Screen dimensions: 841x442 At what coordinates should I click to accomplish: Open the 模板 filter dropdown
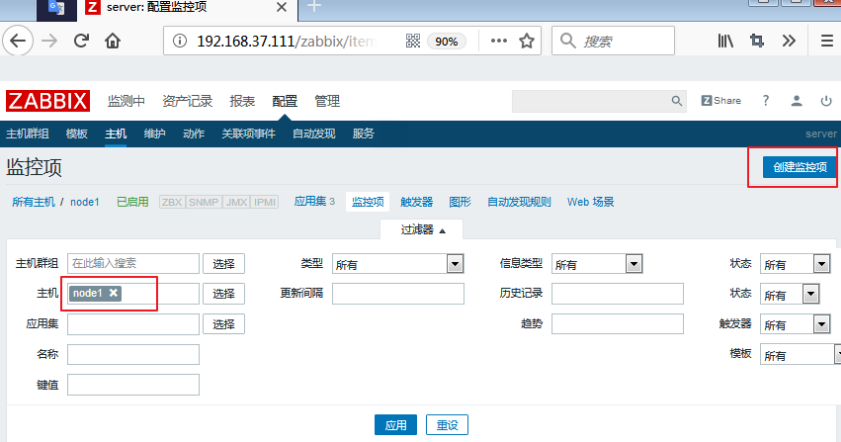pos(800,355)
